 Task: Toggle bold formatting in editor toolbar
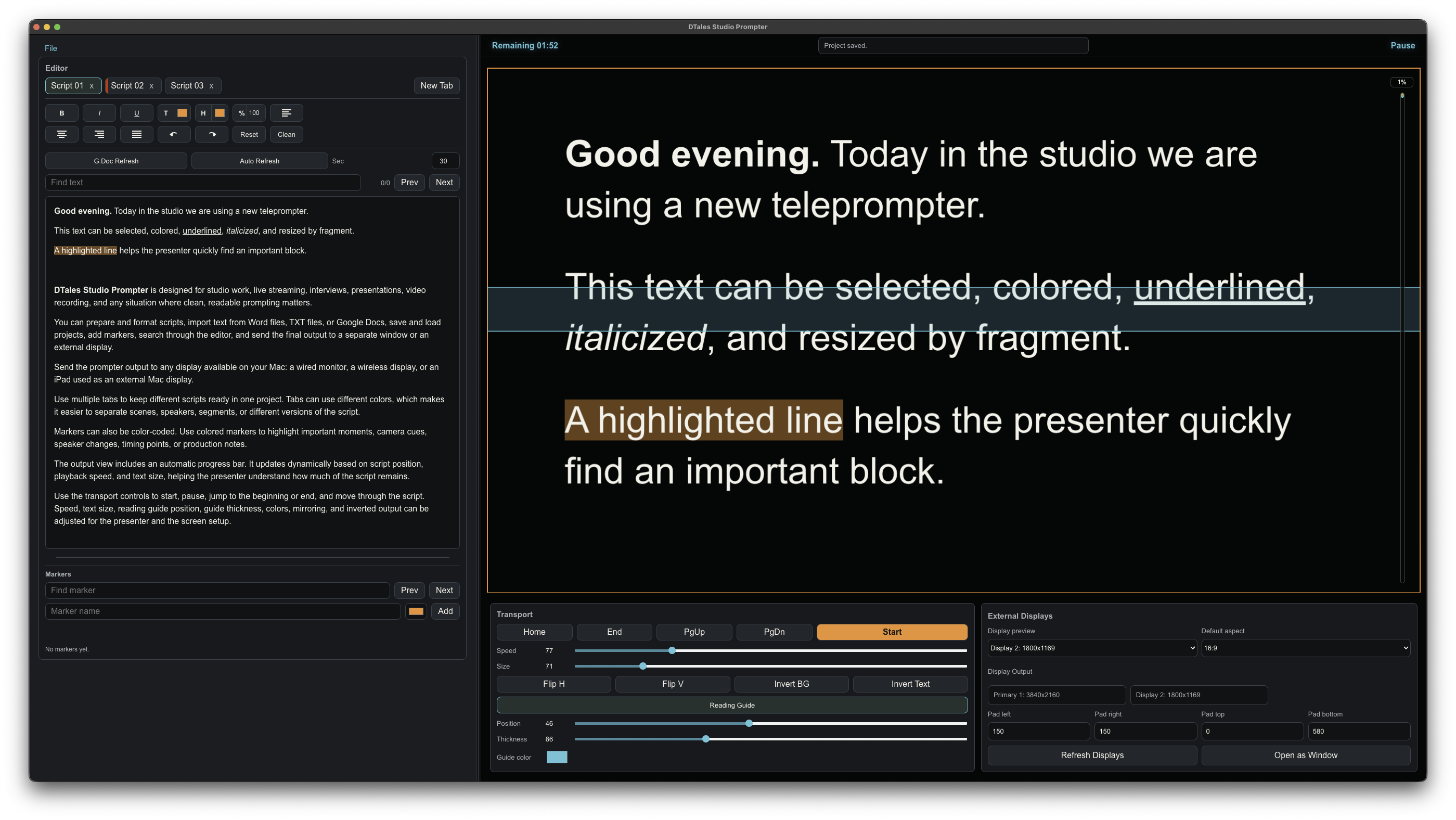[61, 113]
